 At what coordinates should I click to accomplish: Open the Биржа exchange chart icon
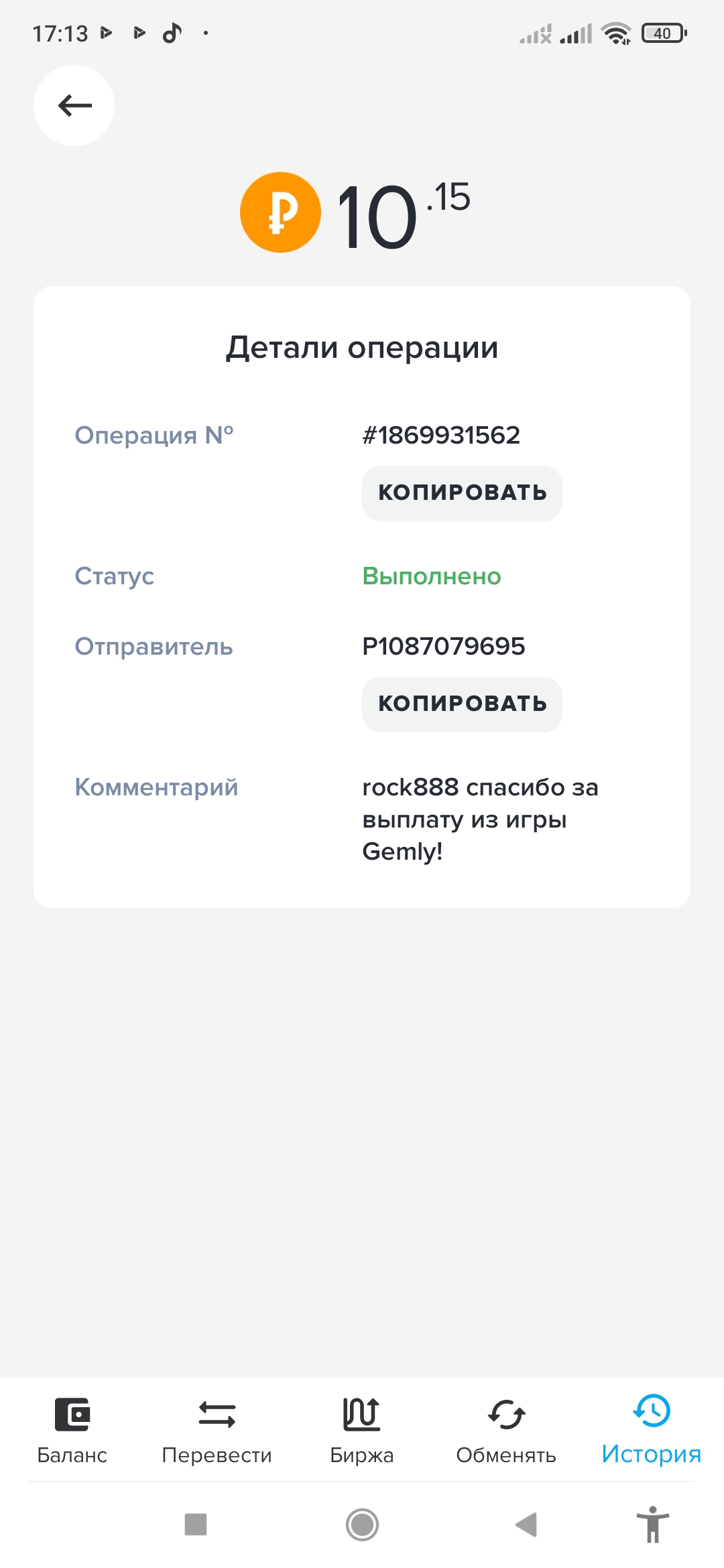361,1414
